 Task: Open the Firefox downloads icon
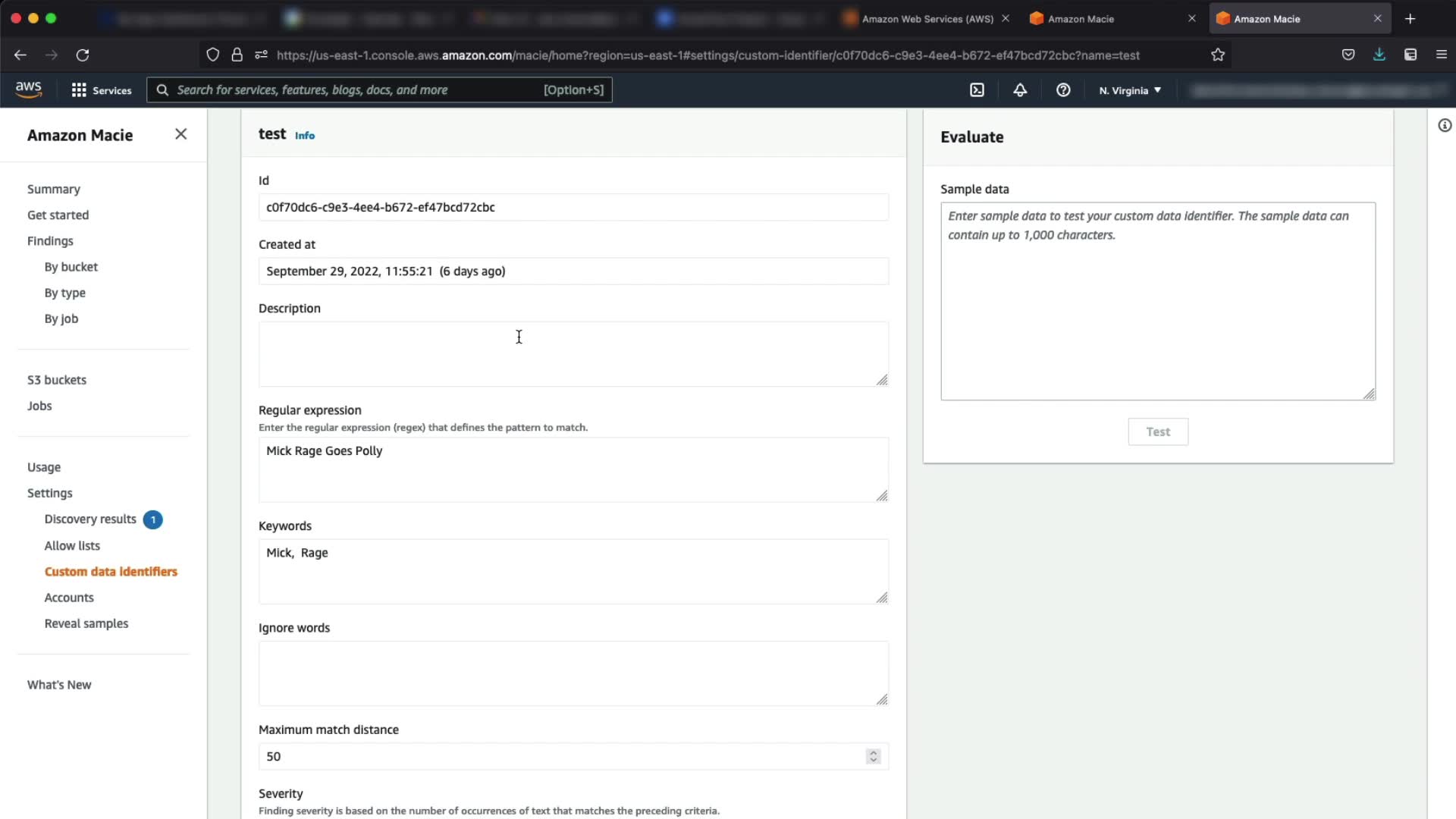tap(1379, 55)
